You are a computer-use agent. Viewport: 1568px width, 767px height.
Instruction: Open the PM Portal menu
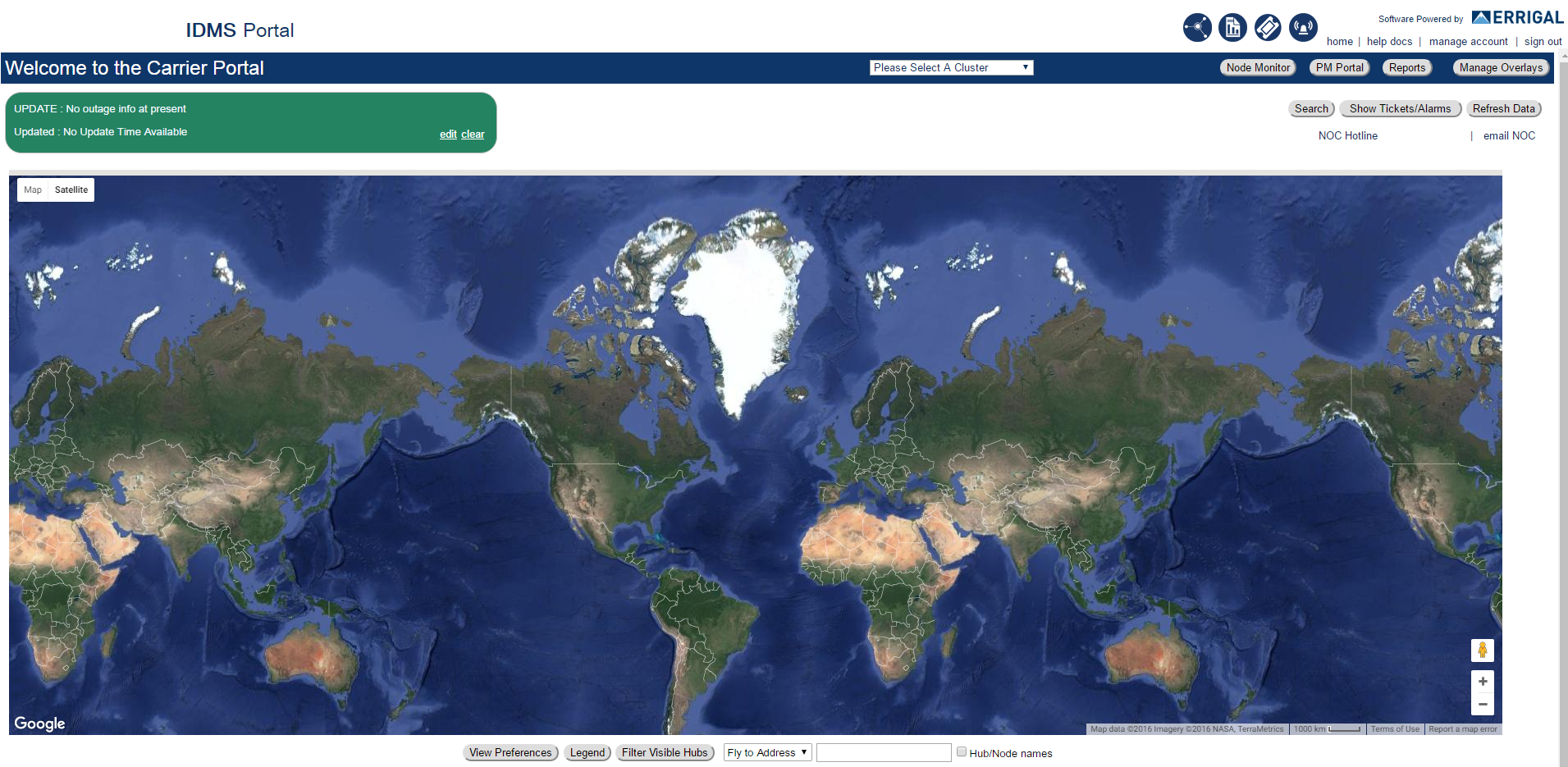pyautogui.click(x=1339, y=68)
